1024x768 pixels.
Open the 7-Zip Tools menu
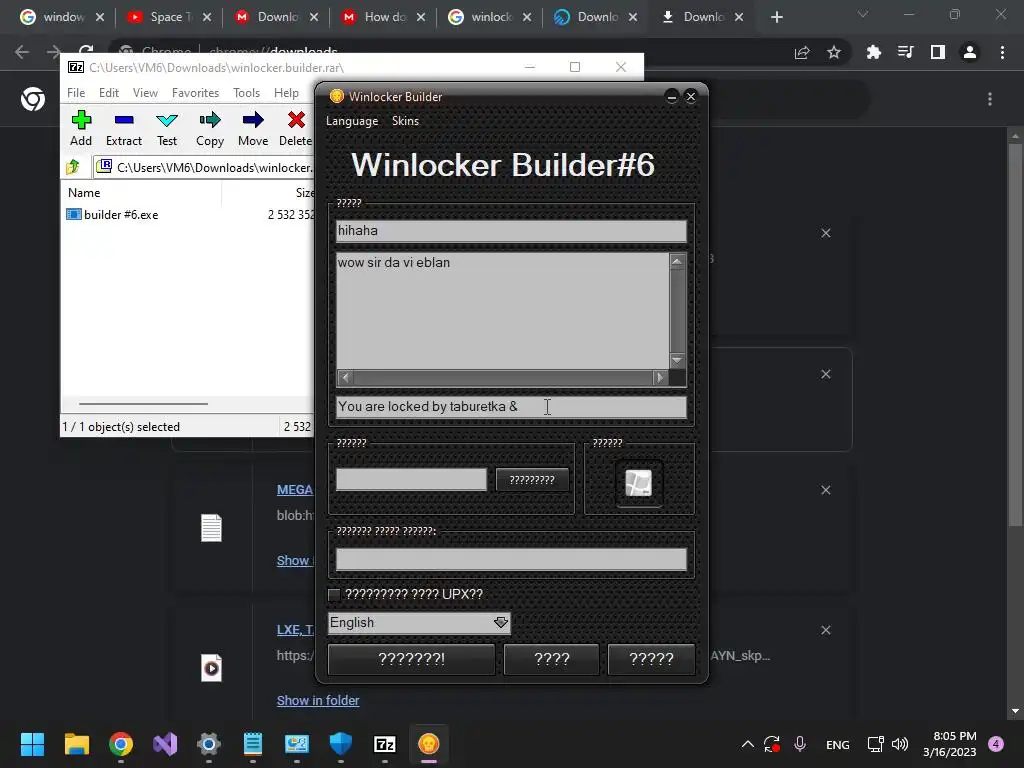[x=246, y=93]
